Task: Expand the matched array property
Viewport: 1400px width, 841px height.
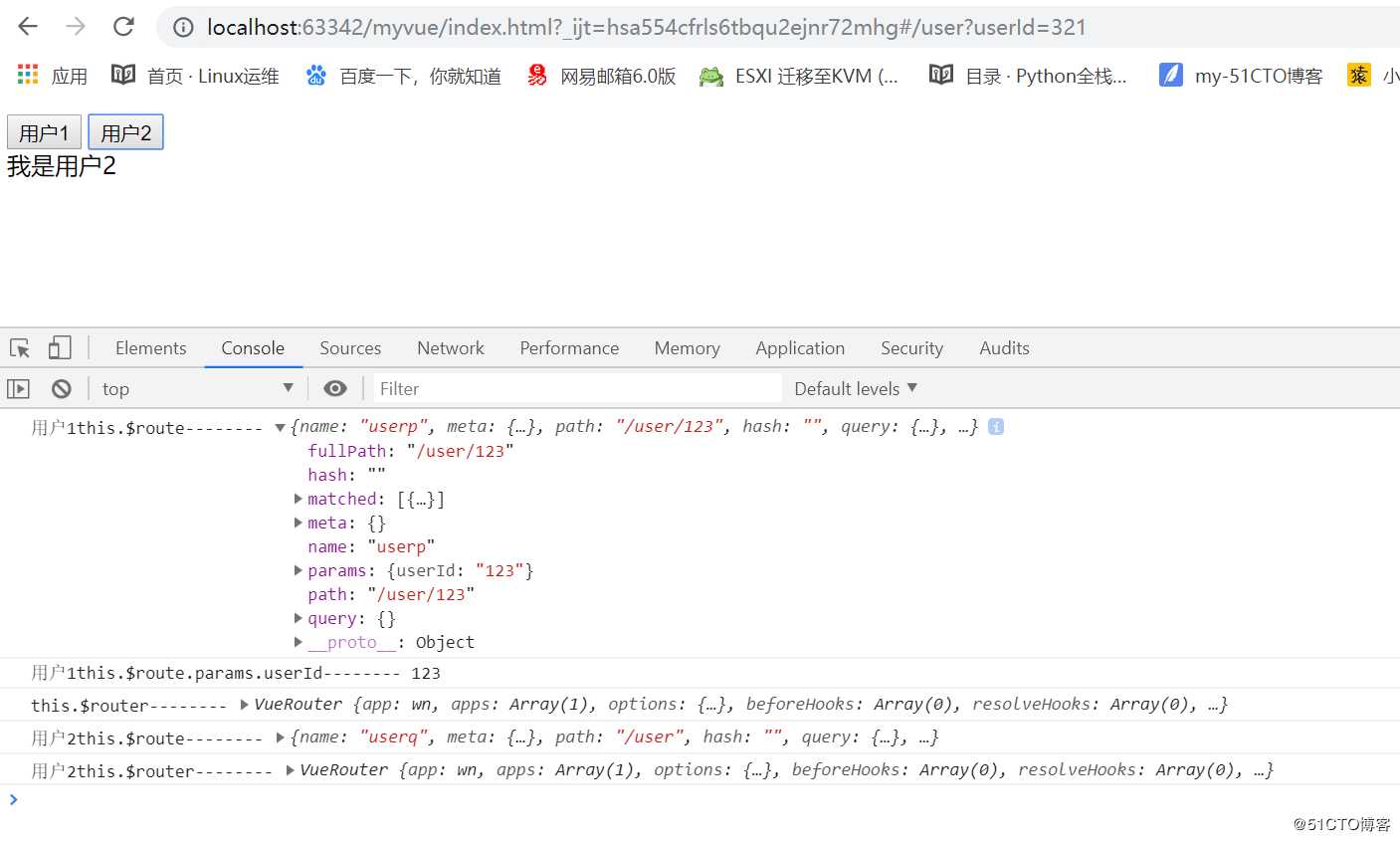Action: pos(298,499)
